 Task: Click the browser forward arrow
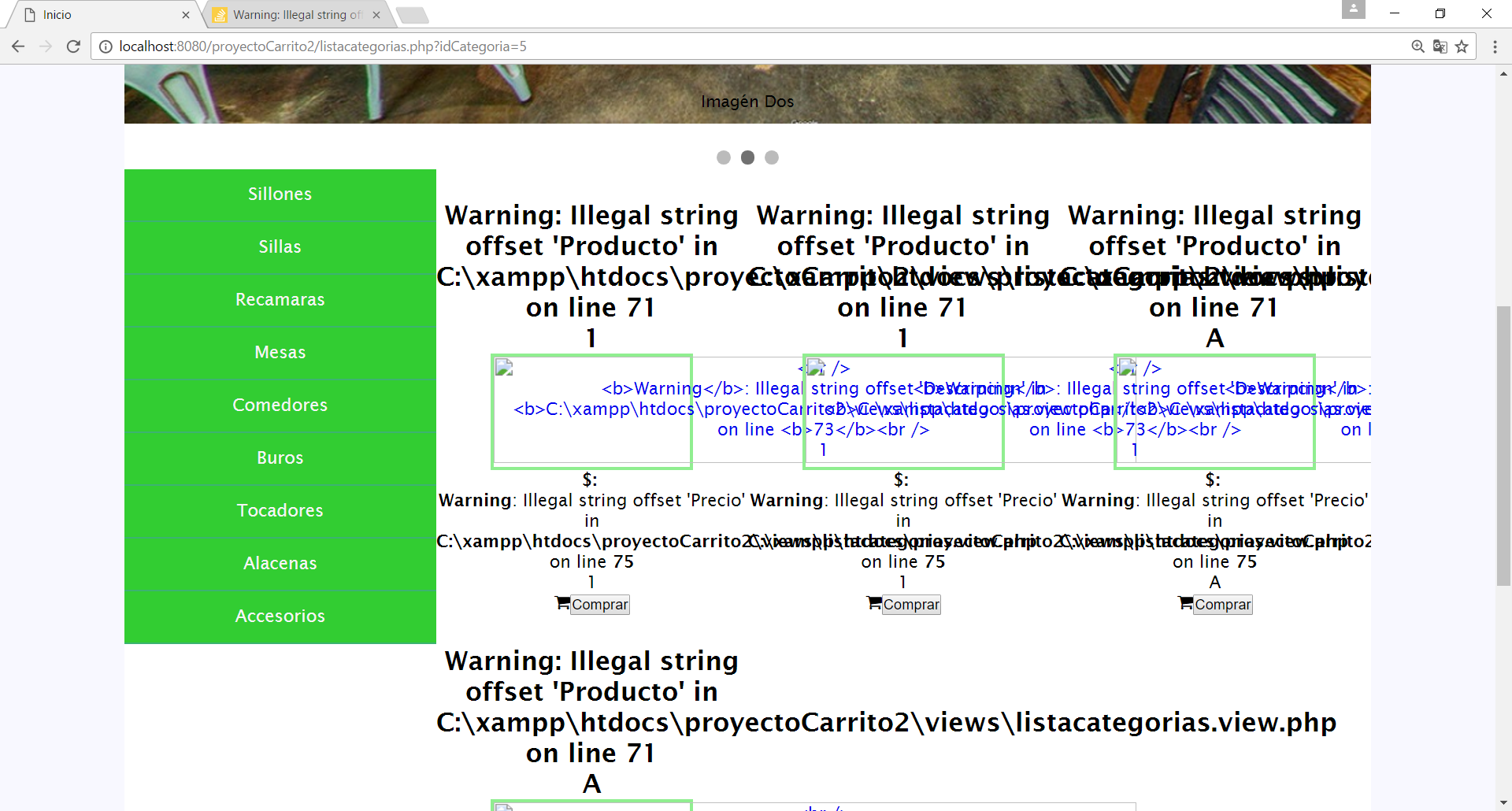[x=46, y=46]
